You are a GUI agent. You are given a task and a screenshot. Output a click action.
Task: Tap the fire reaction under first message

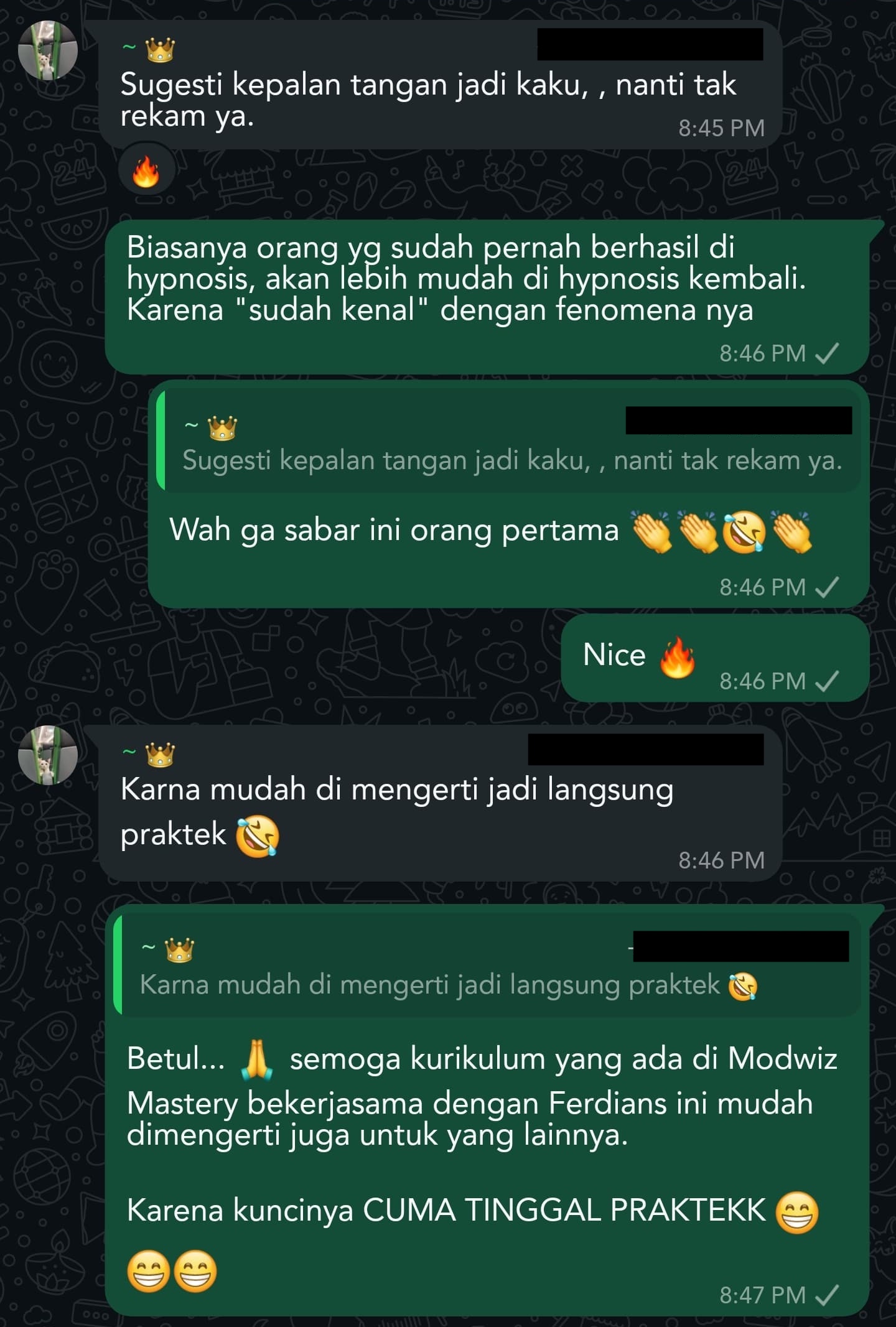click(x=146, y=171)
